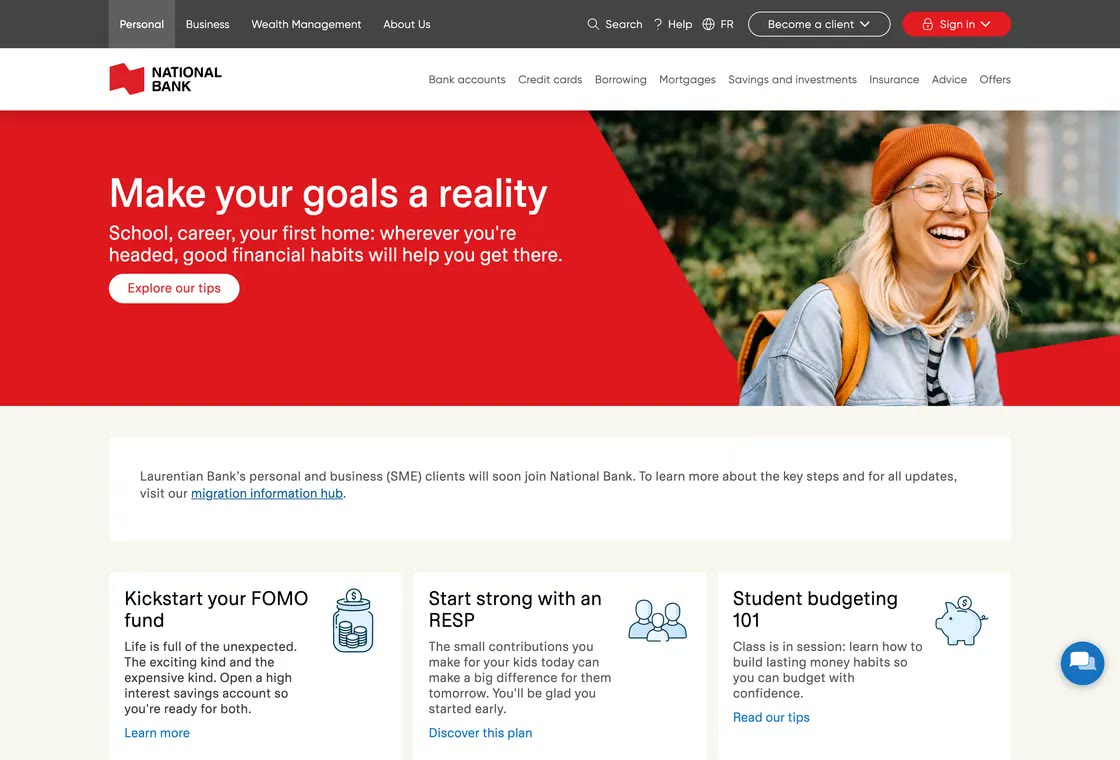
Task: Click the globe language icon
Action: point(709,24)
